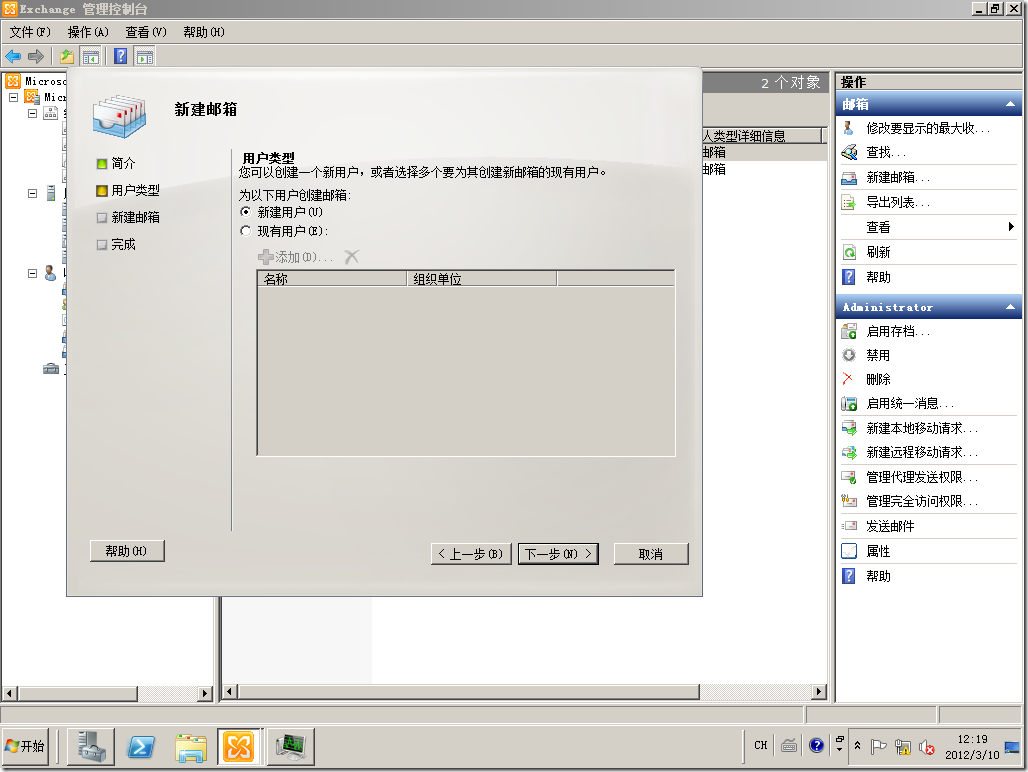
Task: Click the 查找 search icon in actions pane
Action: (x=849, y=152)
